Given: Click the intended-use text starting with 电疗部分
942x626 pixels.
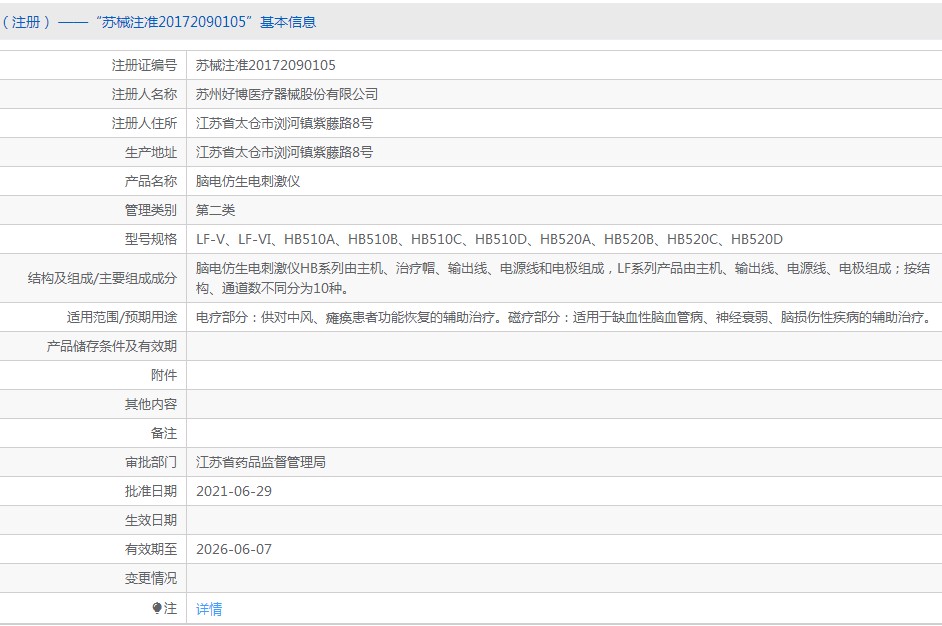Looking at the screenshot, I should pyautogui.click(x=564, y=317).
